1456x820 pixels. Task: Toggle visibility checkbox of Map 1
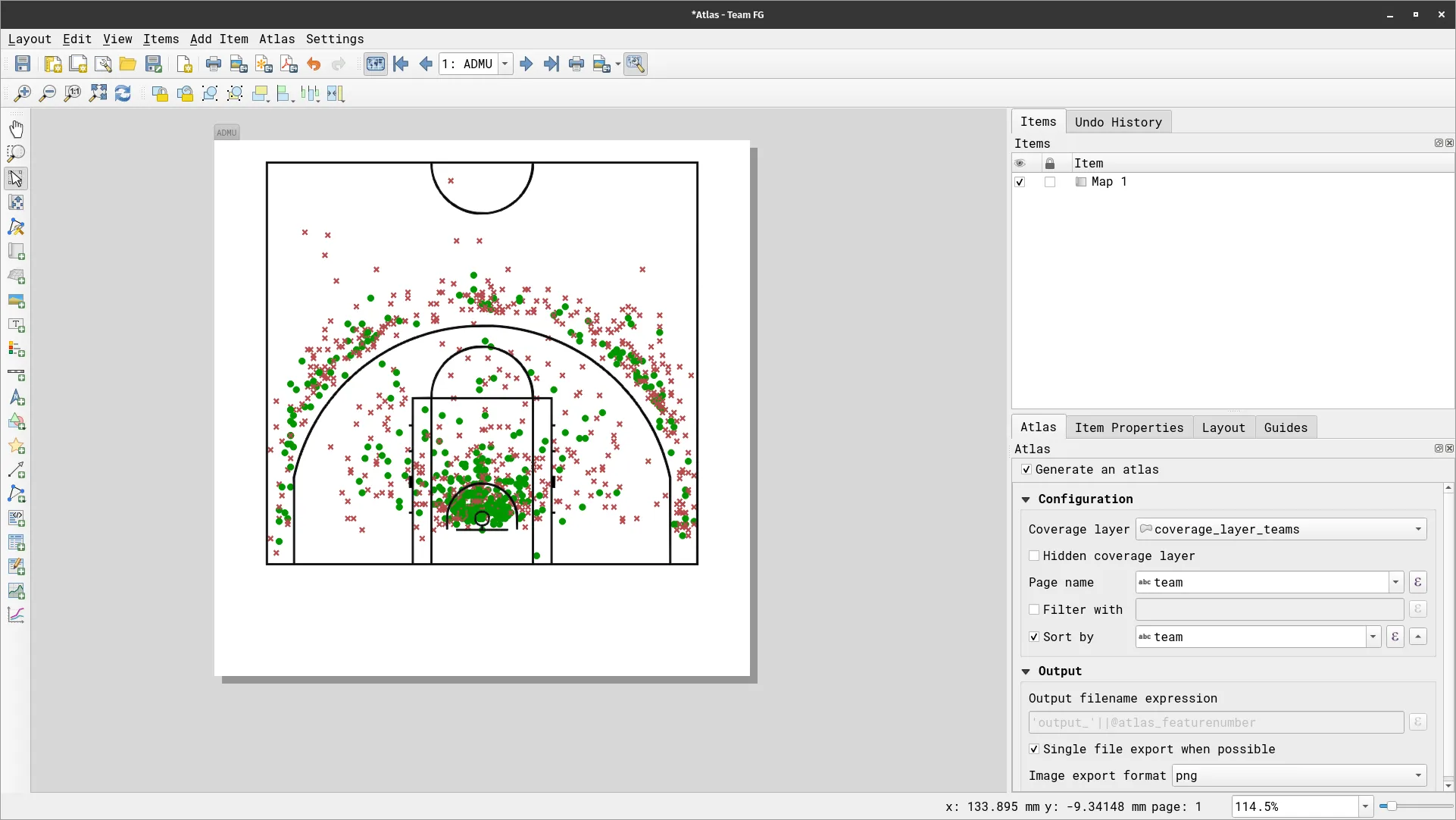coord(1020,182)
